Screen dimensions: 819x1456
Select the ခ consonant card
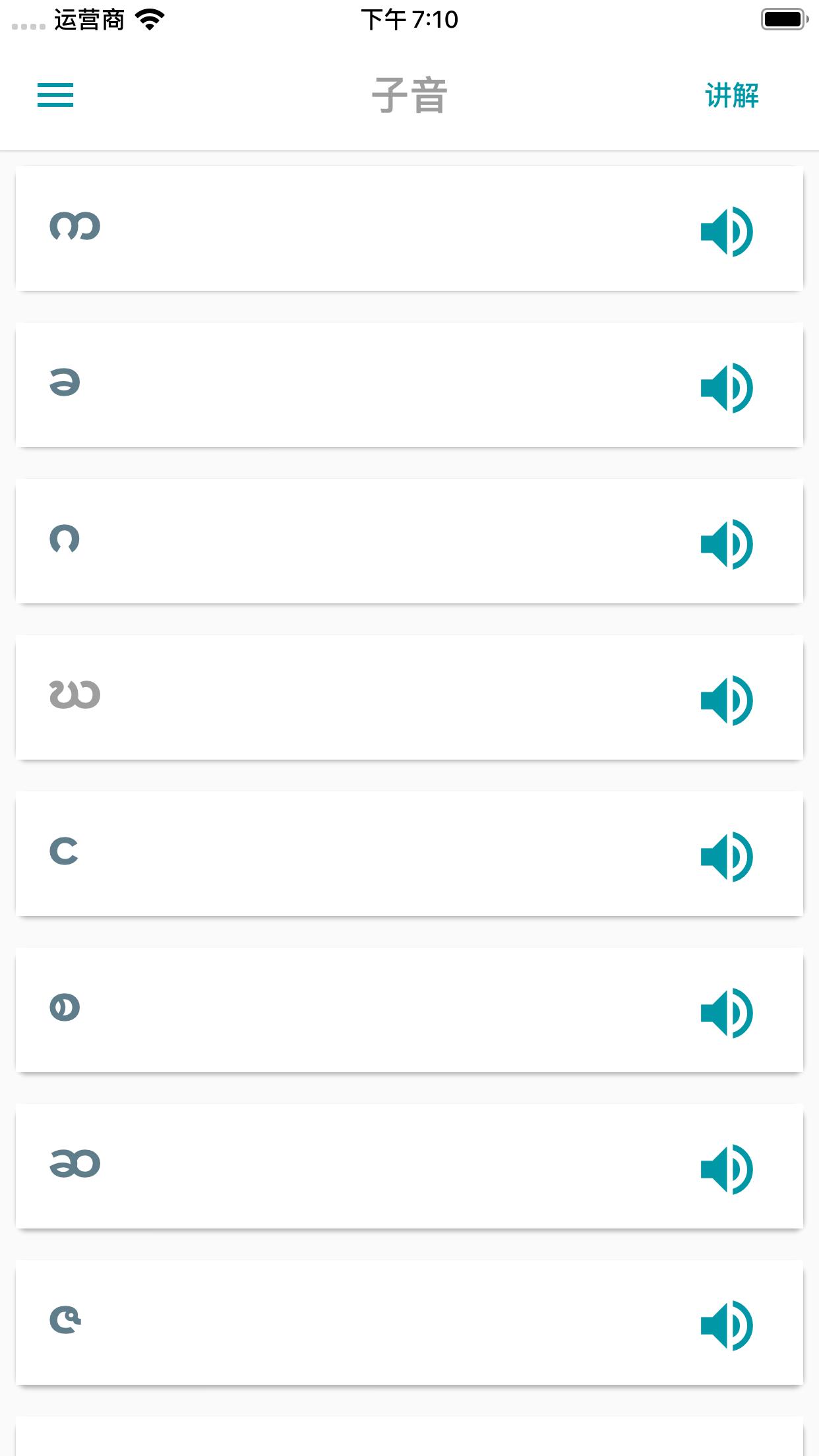(409, 384)
